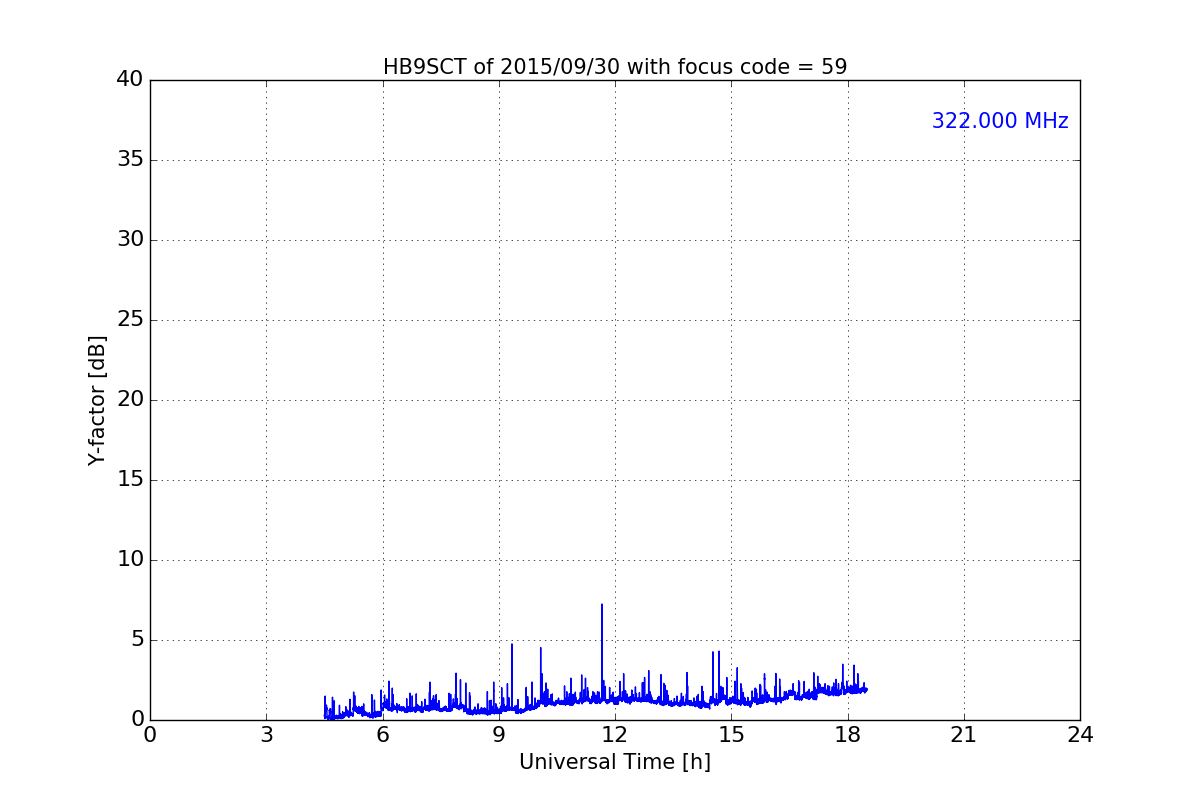1200x800 pixels.
Task: Click x-axis tick label 6
Action: 383,735
